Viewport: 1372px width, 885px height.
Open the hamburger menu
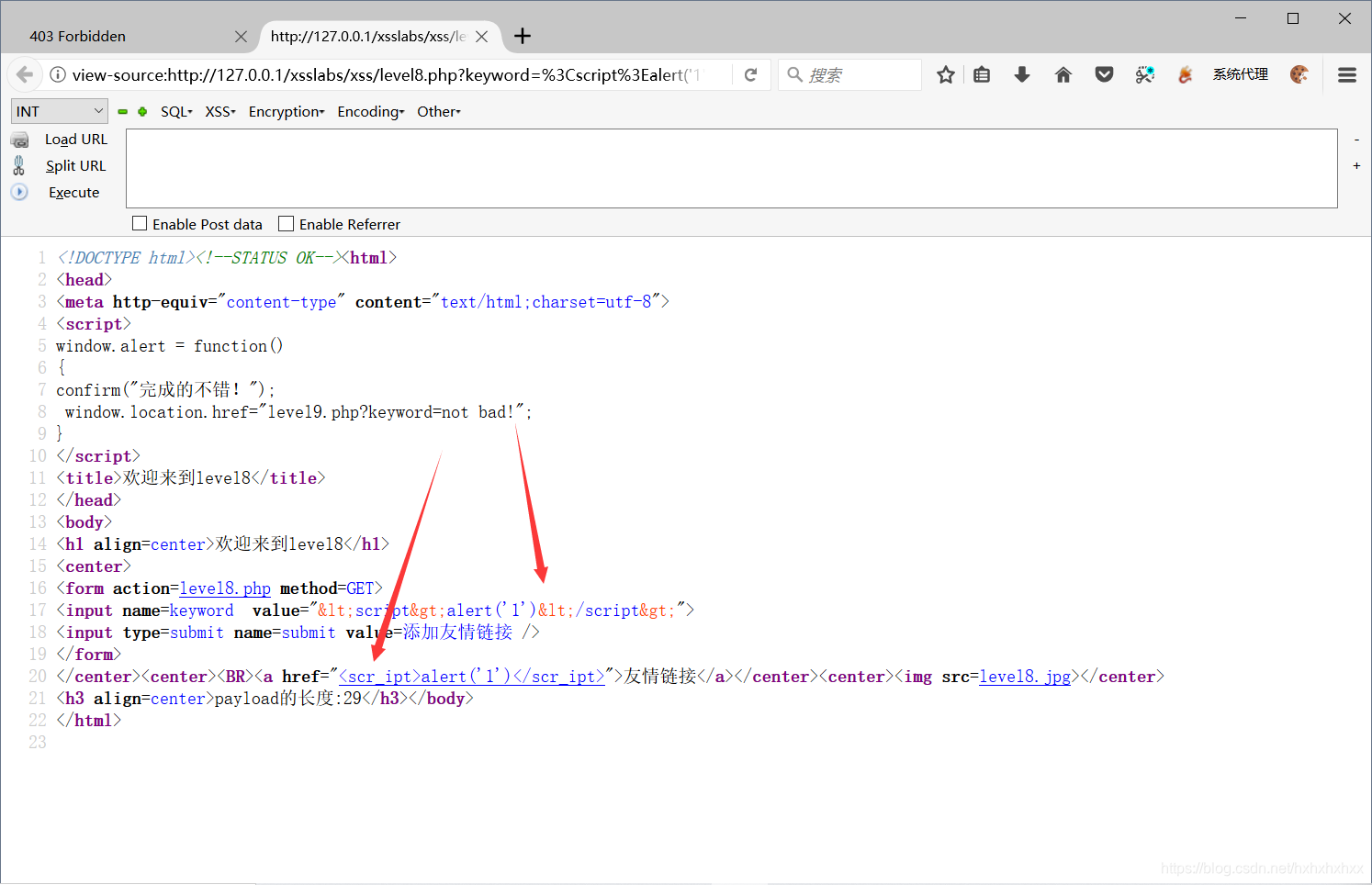(x=1347, y=75)
